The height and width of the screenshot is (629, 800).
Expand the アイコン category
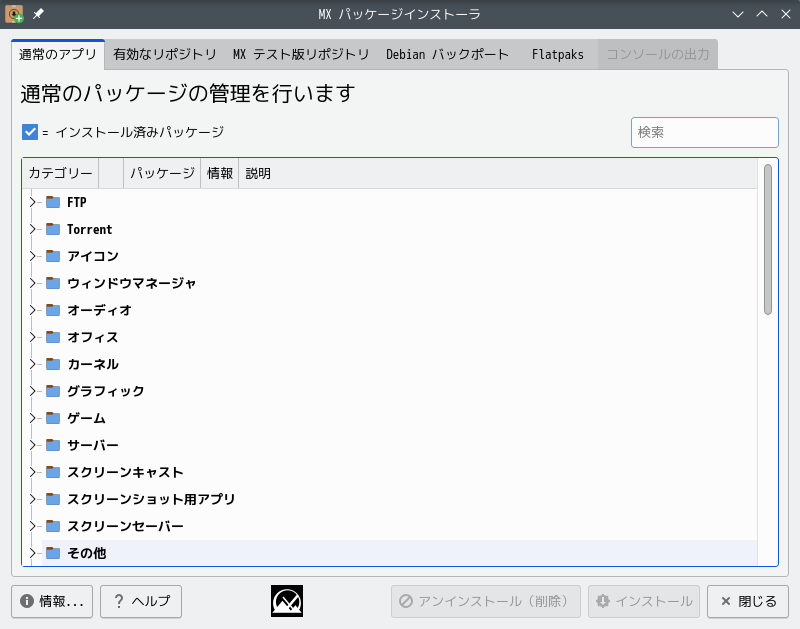(x=32, y=256)
